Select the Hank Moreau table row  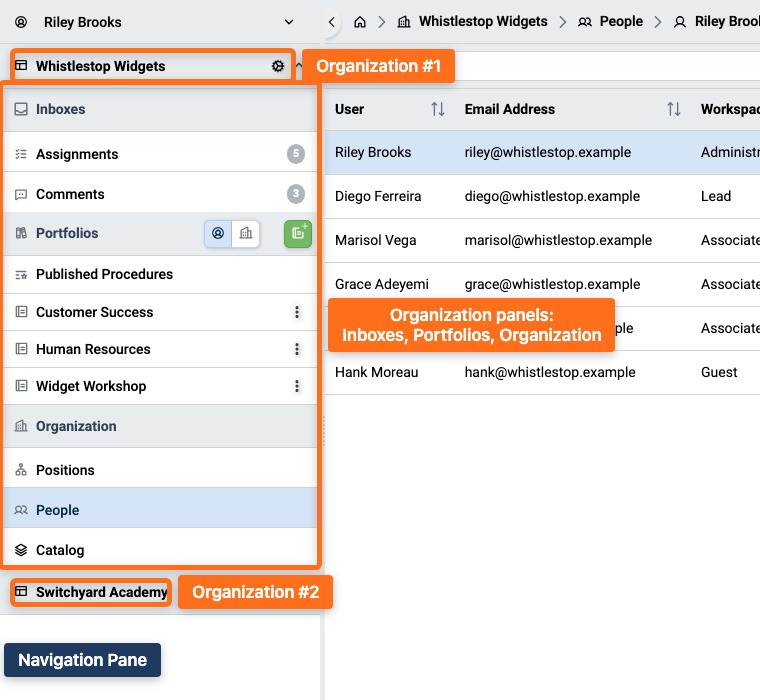542,372
